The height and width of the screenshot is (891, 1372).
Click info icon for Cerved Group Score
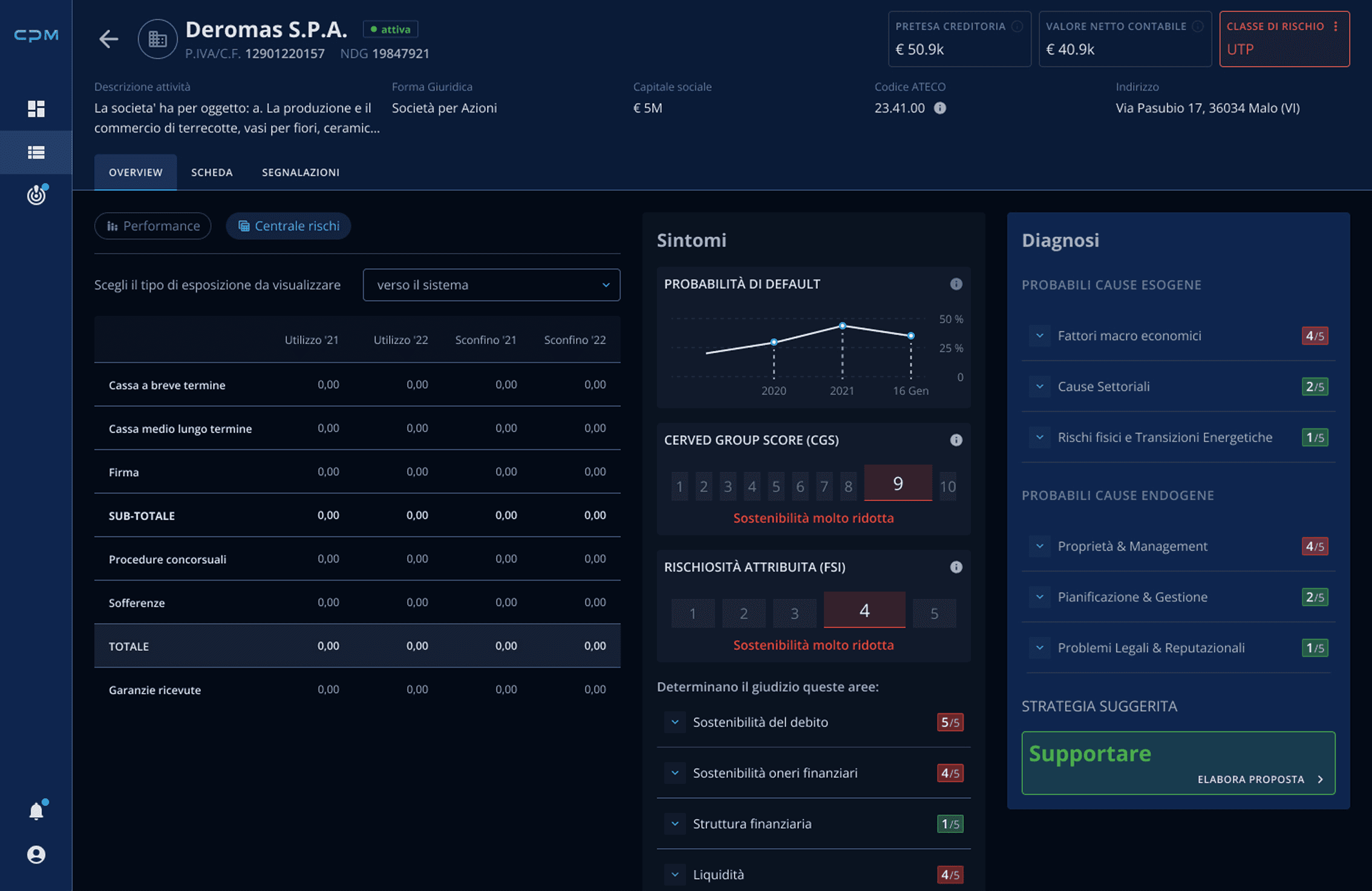956,440
